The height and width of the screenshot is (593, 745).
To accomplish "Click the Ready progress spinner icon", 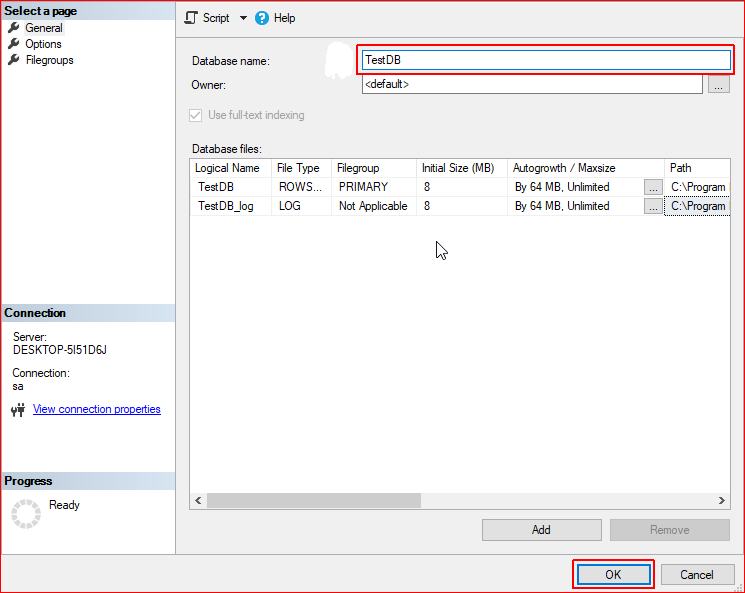I will [x=26, y=513].
